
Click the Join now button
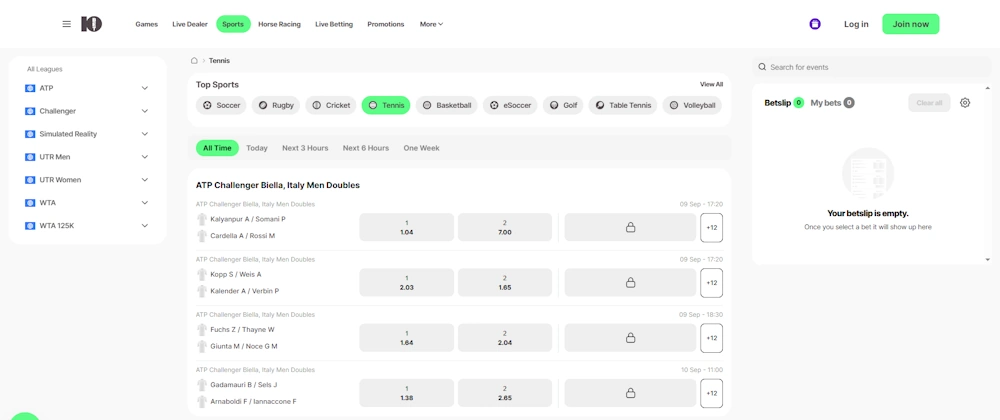click(911, 24)
